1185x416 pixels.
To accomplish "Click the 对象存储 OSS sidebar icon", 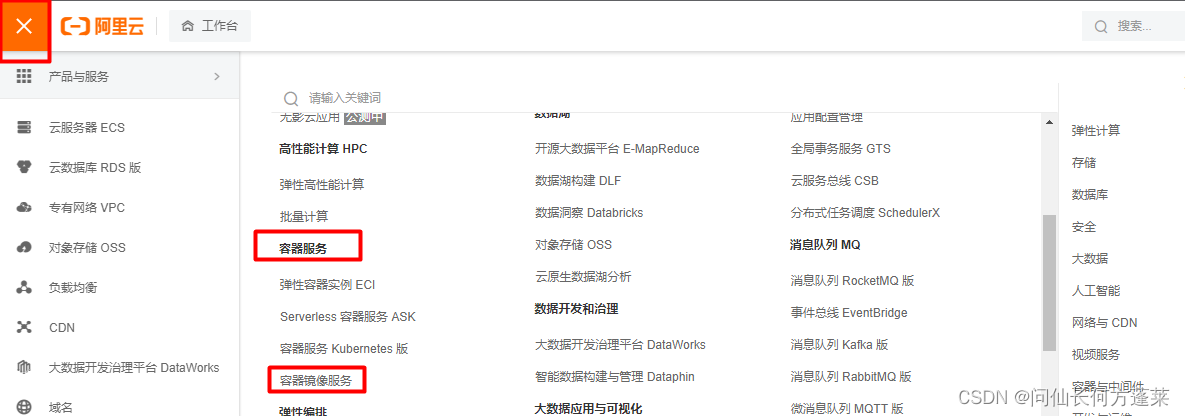I will [x=24, y=247].
